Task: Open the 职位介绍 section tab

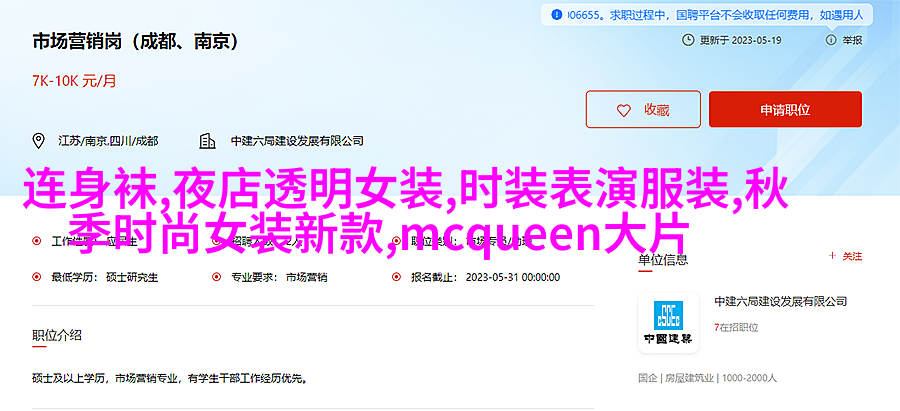Action: coord(56,336)
